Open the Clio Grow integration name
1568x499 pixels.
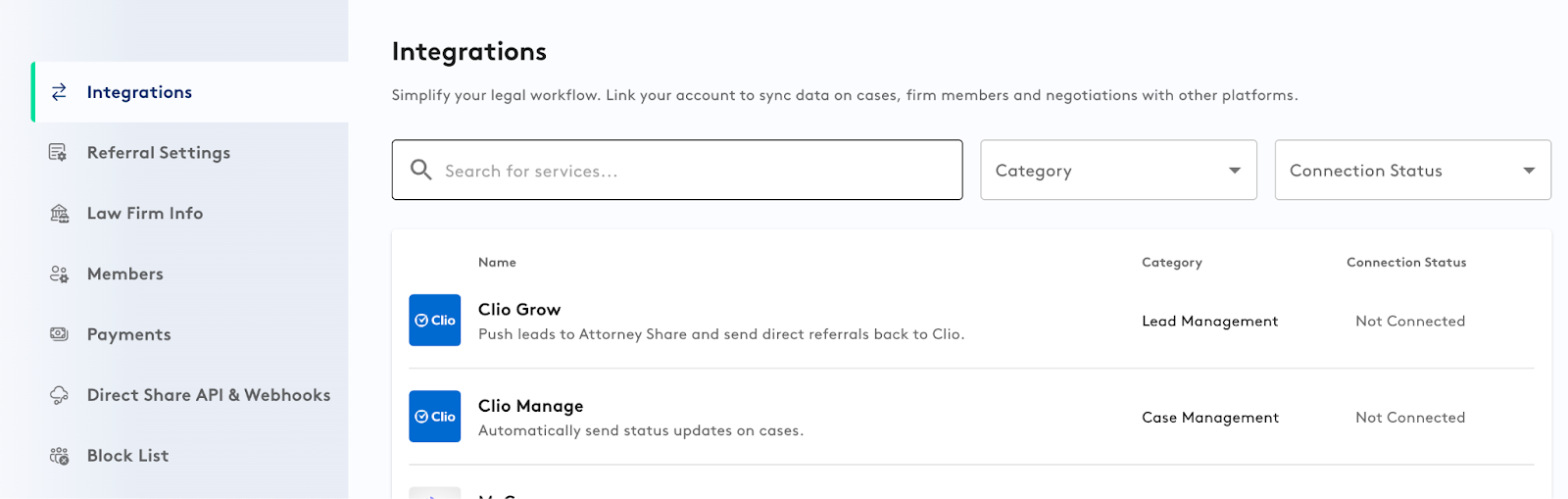(x=519, y=310)
